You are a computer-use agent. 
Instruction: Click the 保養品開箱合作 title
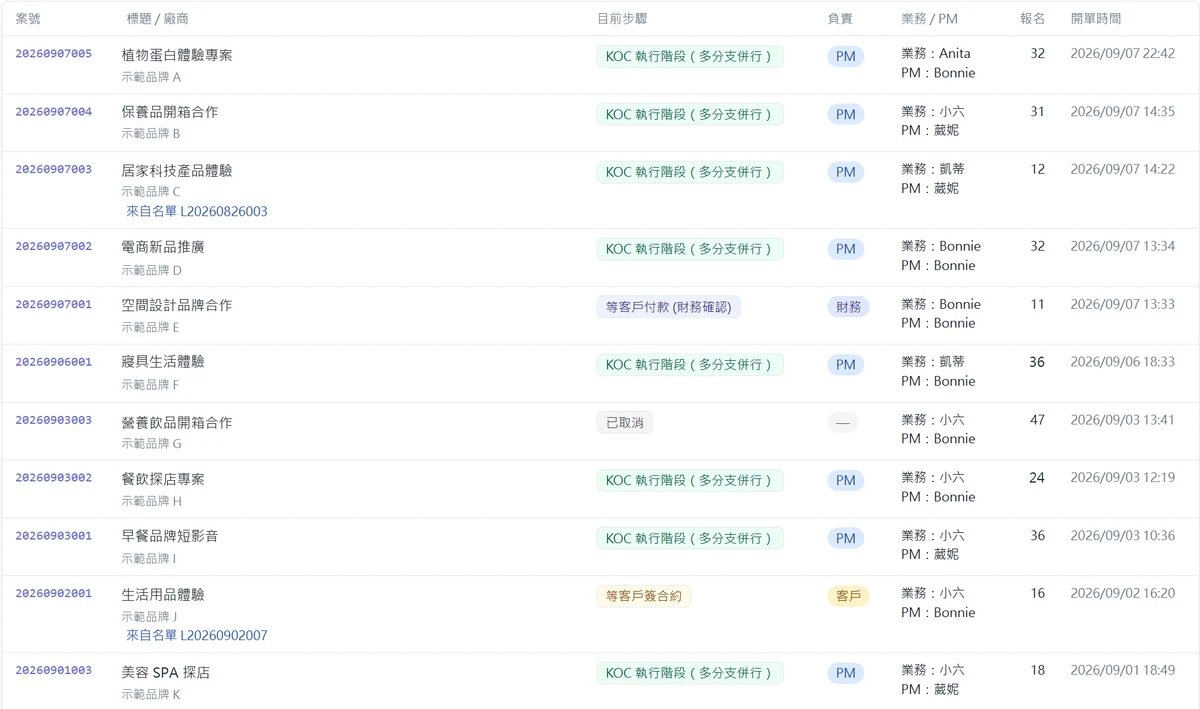[170, 112]
